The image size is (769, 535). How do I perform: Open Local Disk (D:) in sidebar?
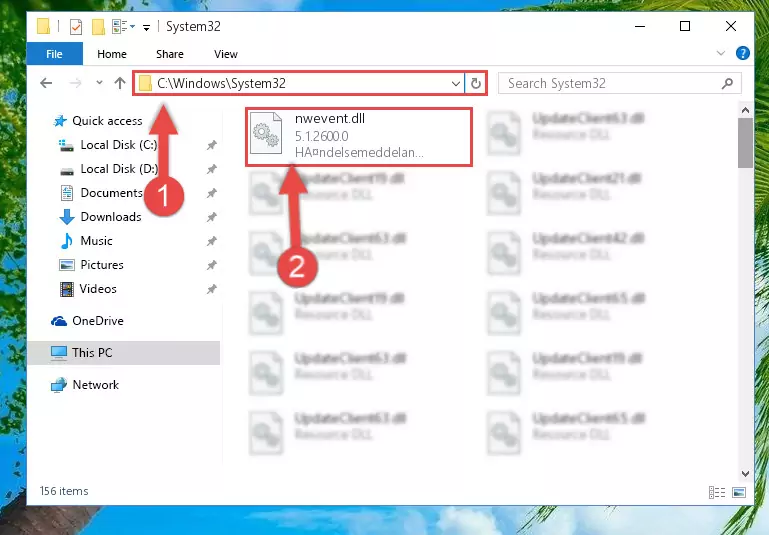coord(108,169)
